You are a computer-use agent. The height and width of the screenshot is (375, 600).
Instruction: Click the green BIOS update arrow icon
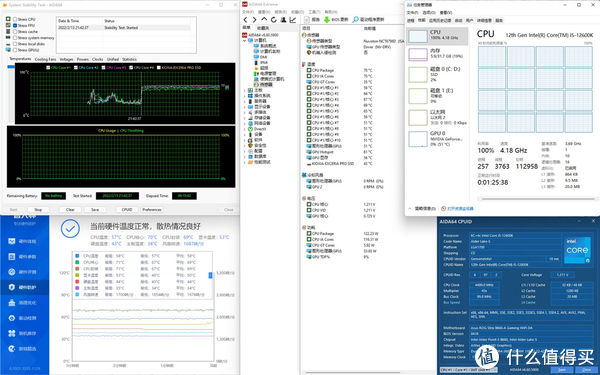[326, 20]
